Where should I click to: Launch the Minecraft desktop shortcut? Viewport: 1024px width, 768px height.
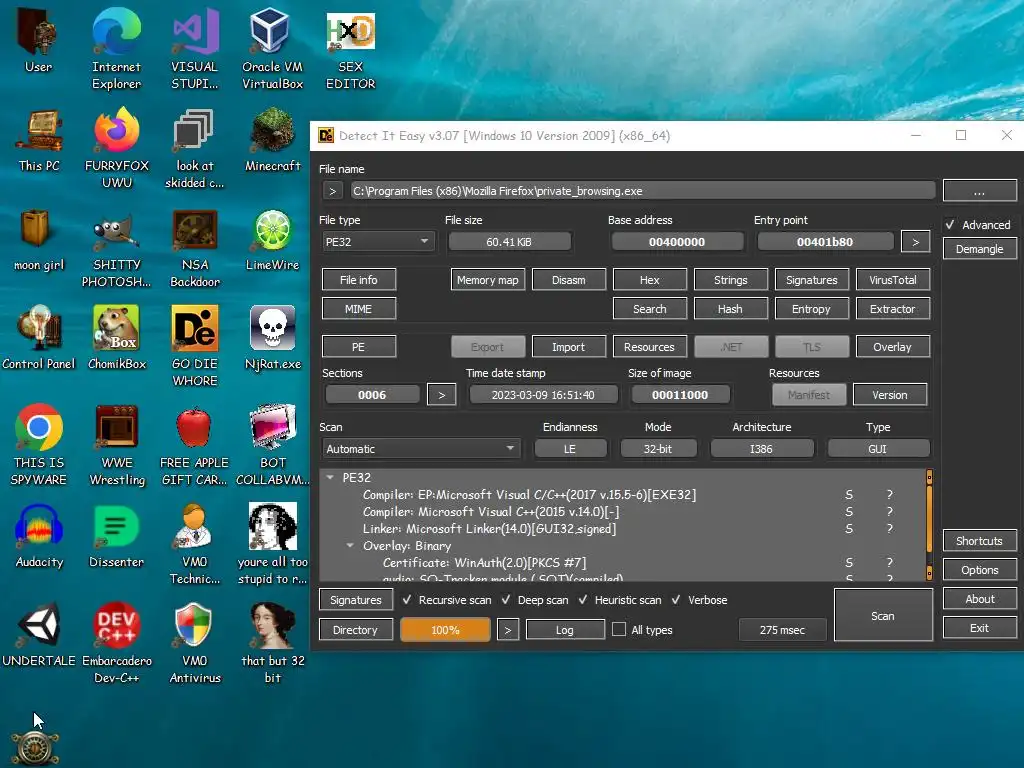tap(272, 141)
